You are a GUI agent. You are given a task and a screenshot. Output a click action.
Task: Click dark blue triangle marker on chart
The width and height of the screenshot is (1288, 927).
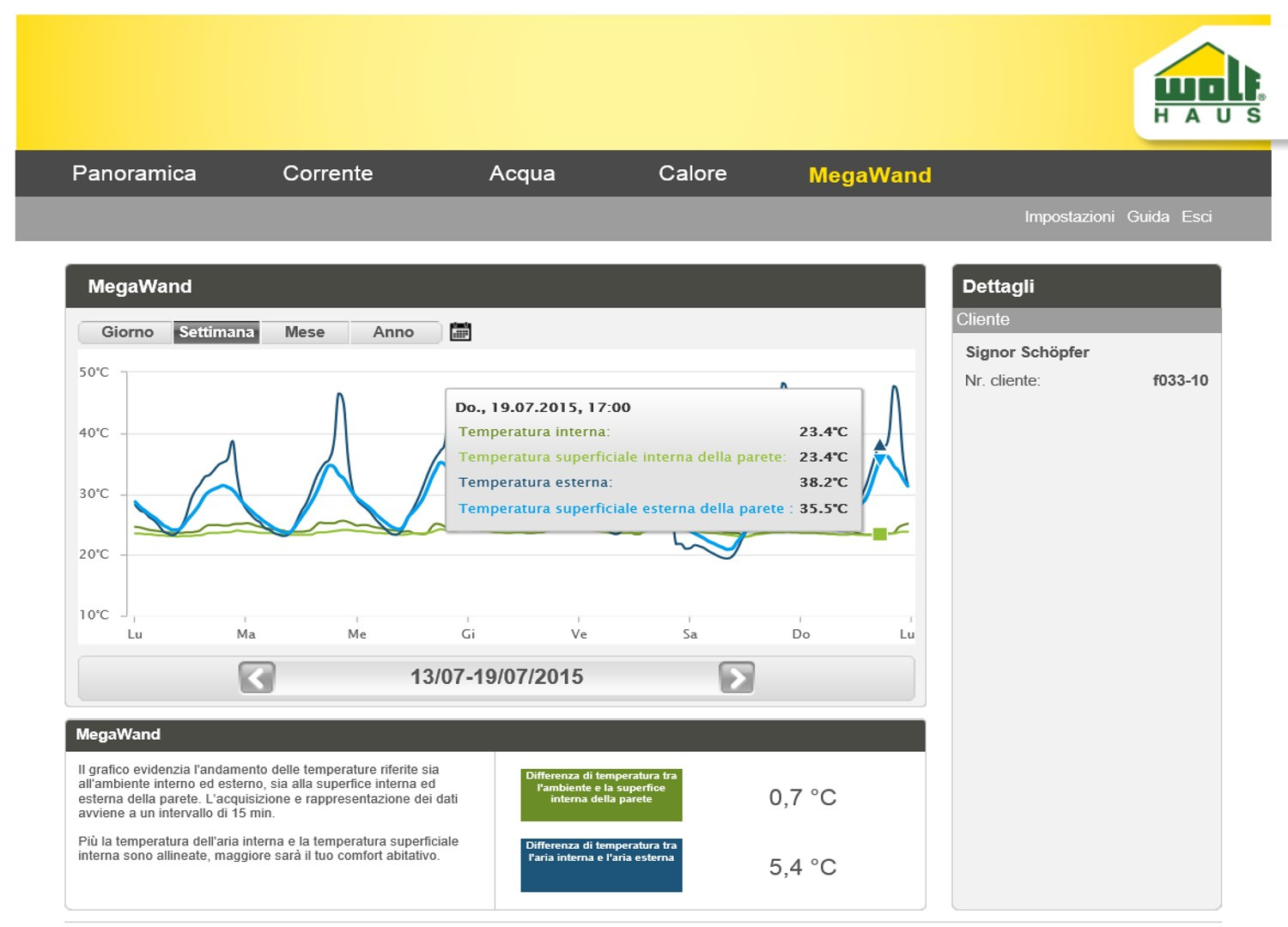point(879,445)
